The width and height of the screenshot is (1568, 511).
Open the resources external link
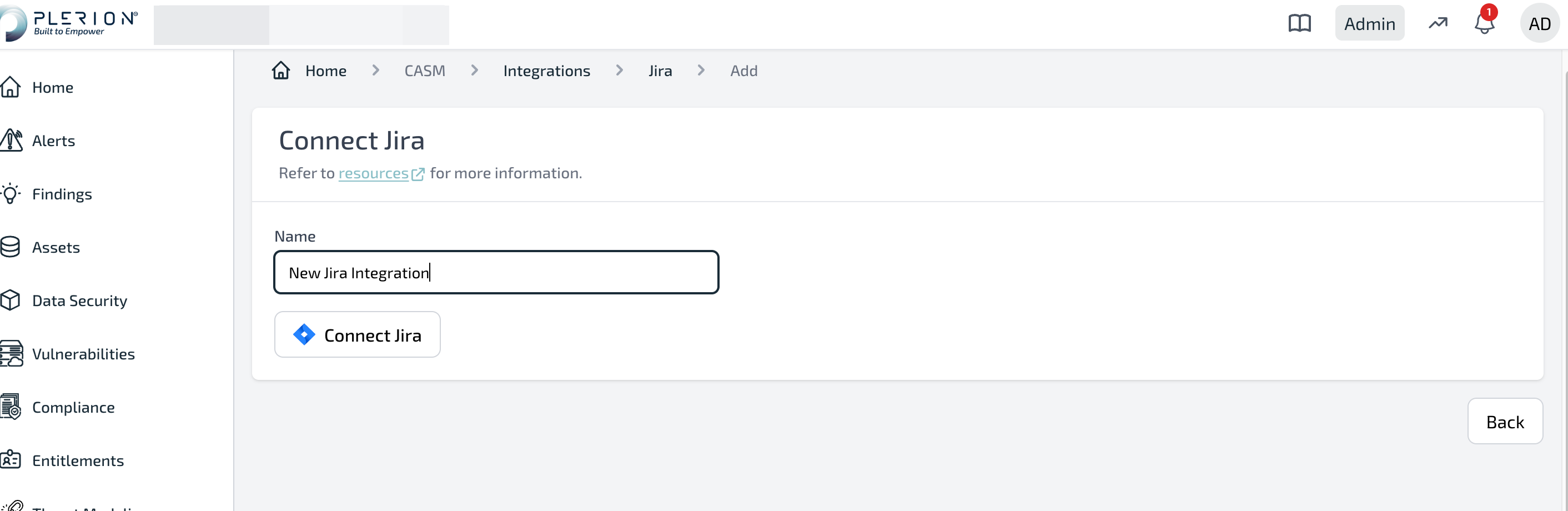click(x=381, y=174)
